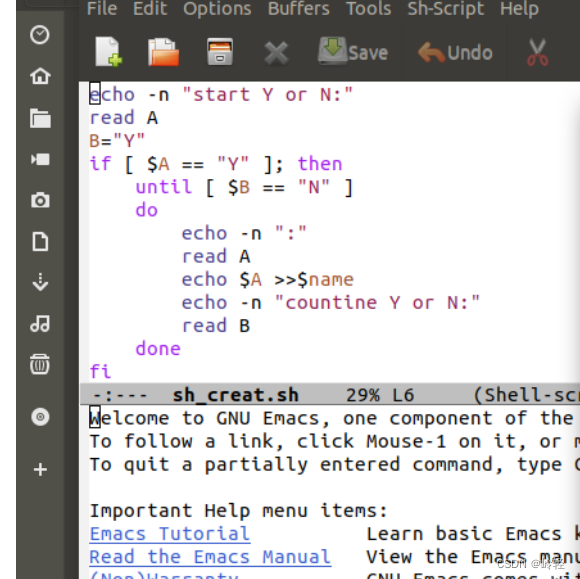Open Documents icon in sidebar
Image resolution: width=580 pixels, height=579 pixels.
click(40, 242)
